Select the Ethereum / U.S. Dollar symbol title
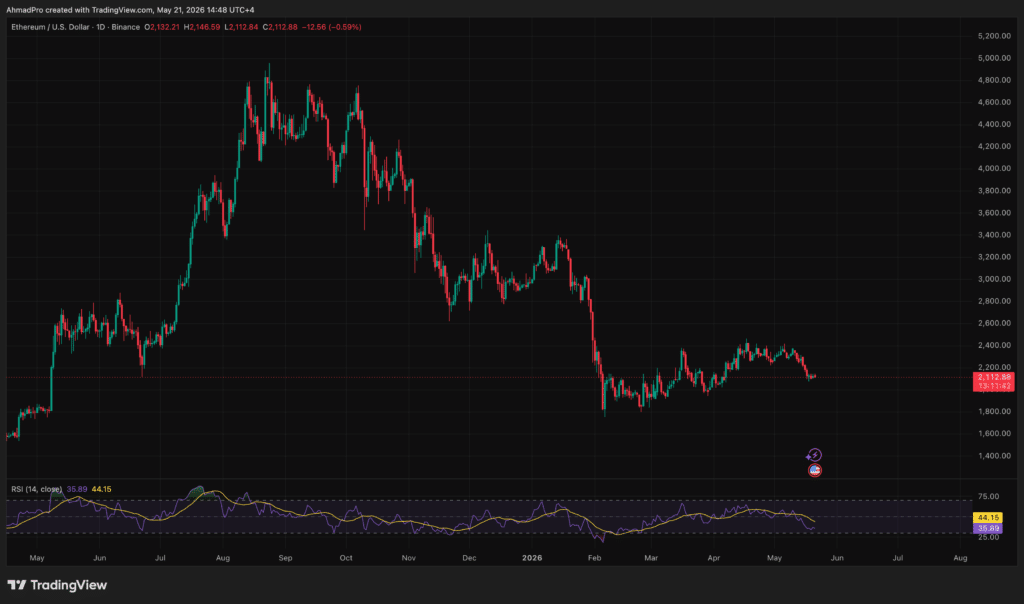 tap(50, 27)
